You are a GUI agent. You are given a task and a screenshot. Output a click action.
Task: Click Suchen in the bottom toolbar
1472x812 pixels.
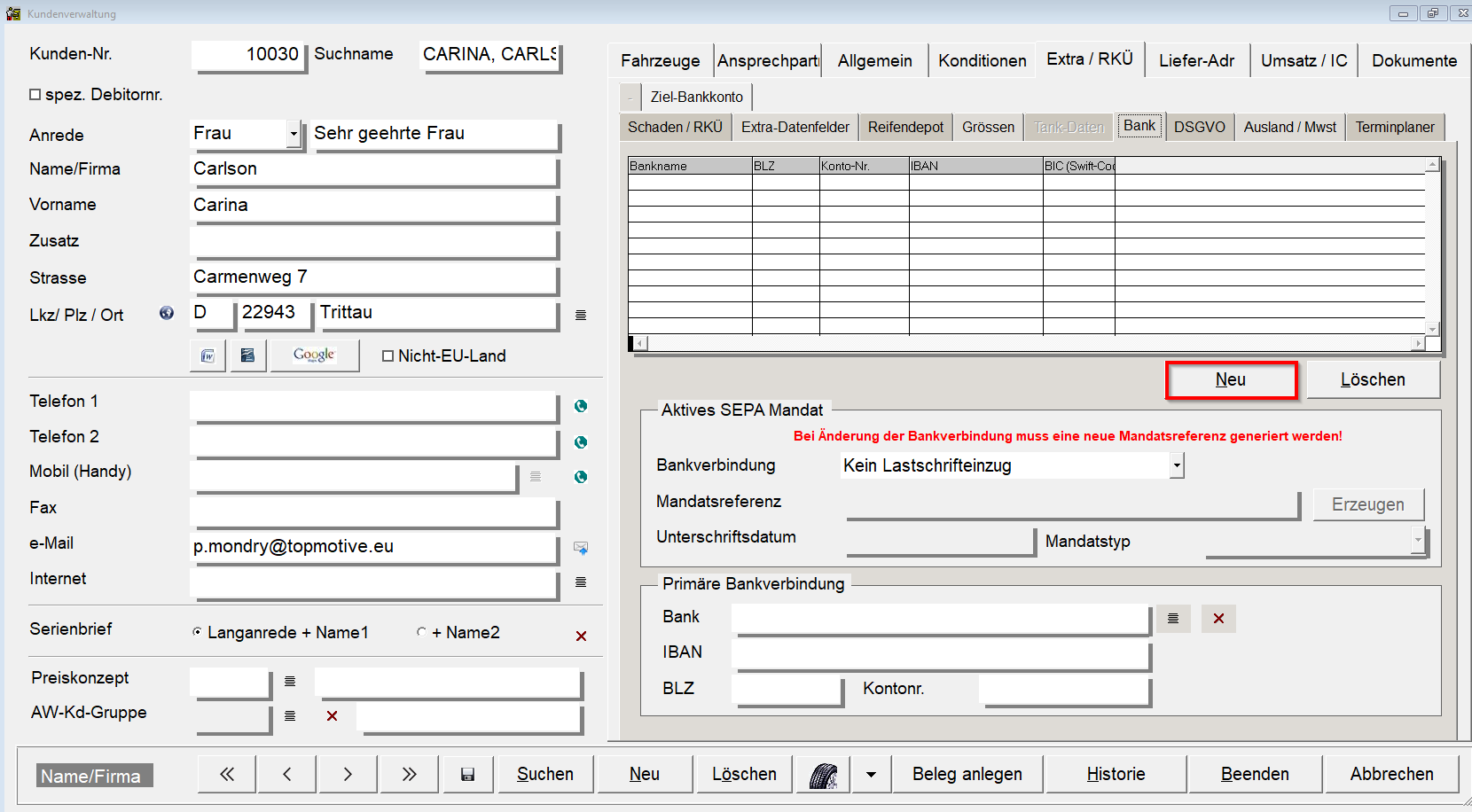545,774
